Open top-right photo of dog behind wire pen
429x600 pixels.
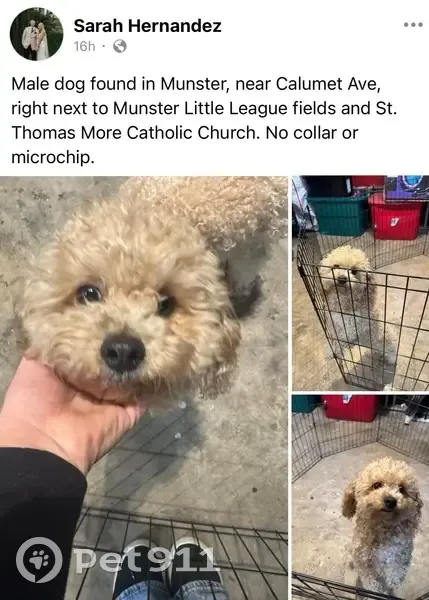click(x=360, y=283)
